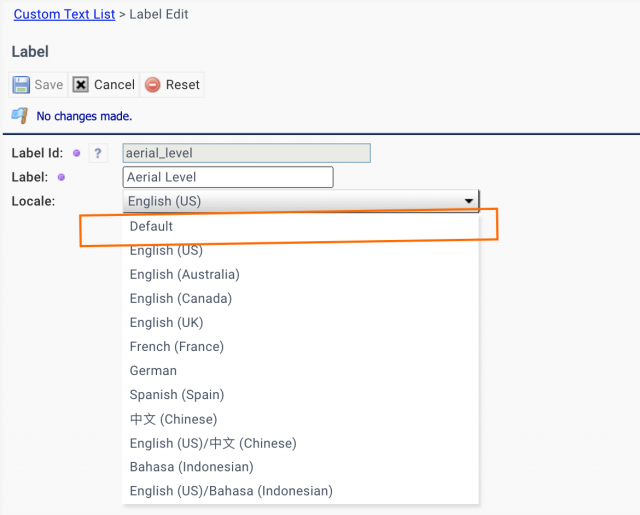Click the purple required dot next to Label
The height and width of the screenshot is (515, 640).
61,177
